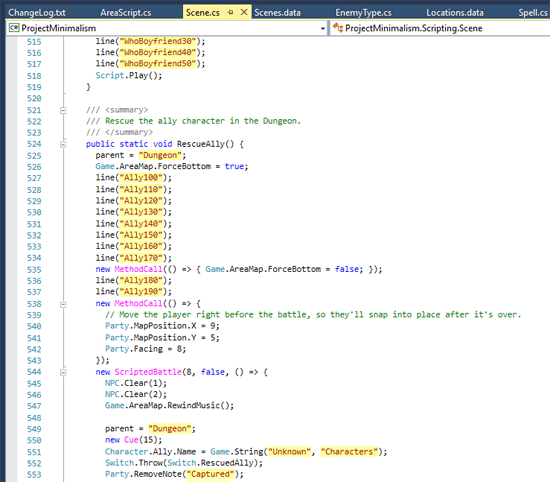Click the "Characters" string on line 551
Viewport: 550px width, 482px height.
349,451
